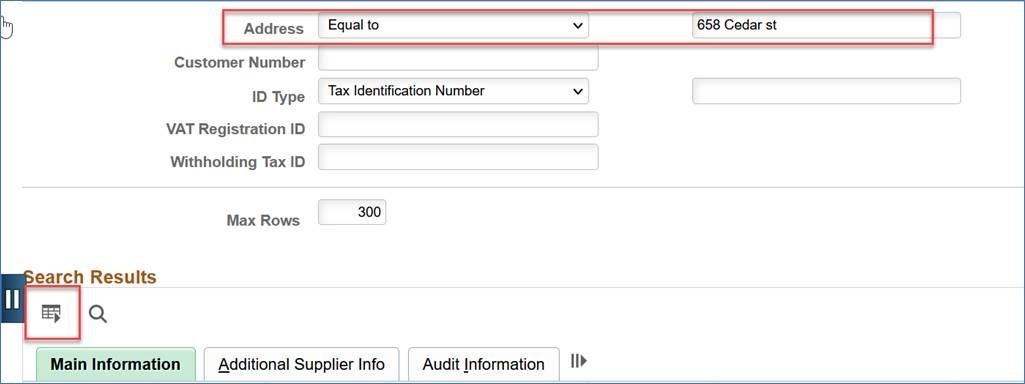This screenshot has height=384, width=1025.
Task: Click the Search Results magnifier icon
Action: point(98,314)
